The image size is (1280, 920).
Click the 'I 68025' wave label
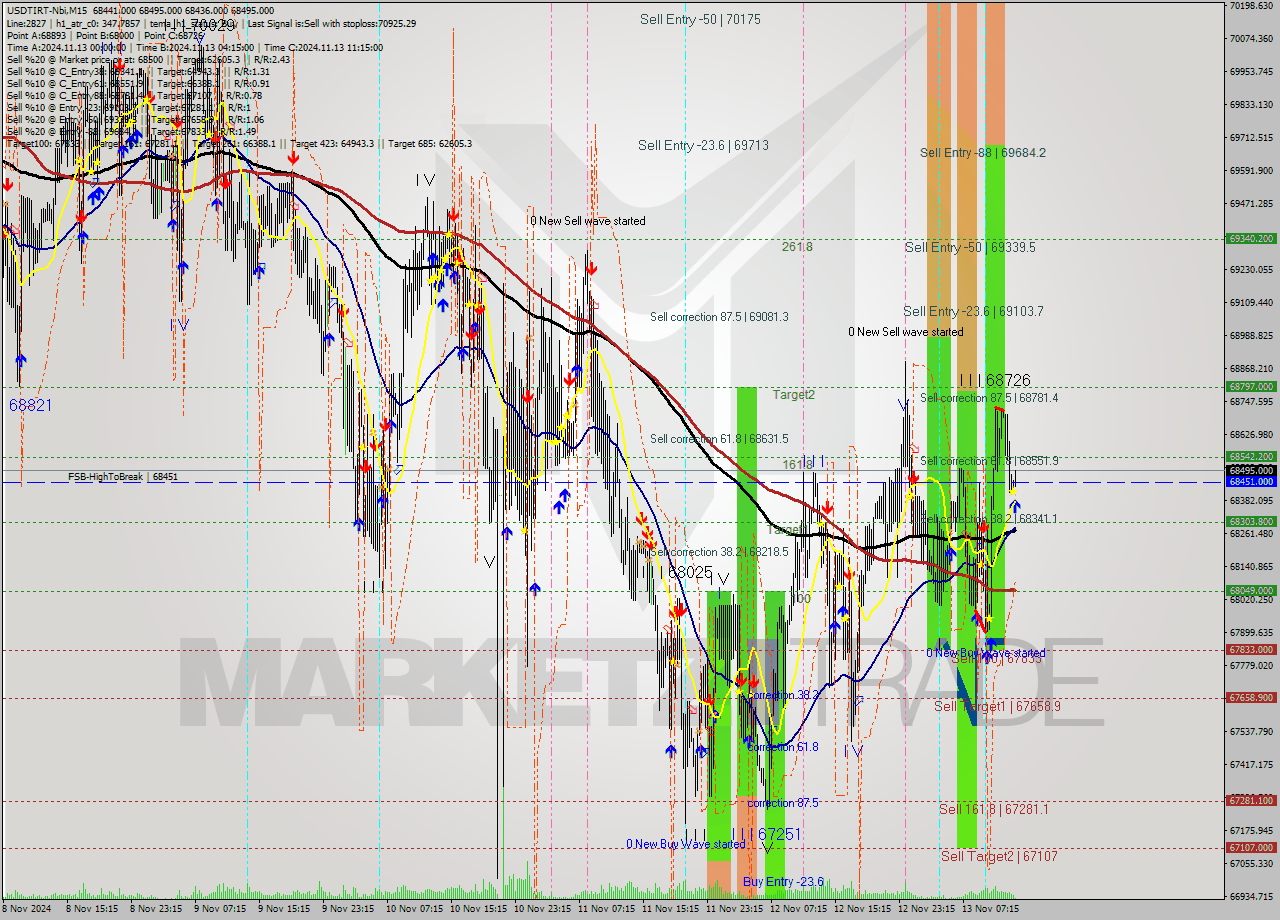coord(685,572)
